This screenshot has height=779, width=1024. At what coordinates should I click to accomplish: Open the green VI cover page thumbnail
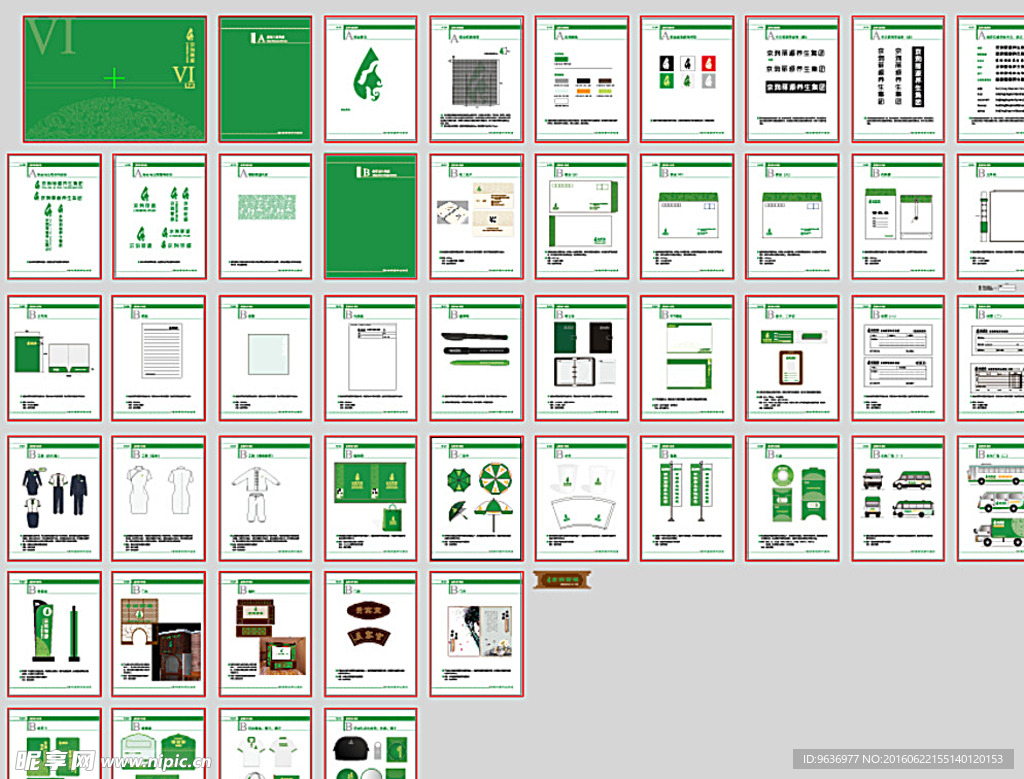115,79
